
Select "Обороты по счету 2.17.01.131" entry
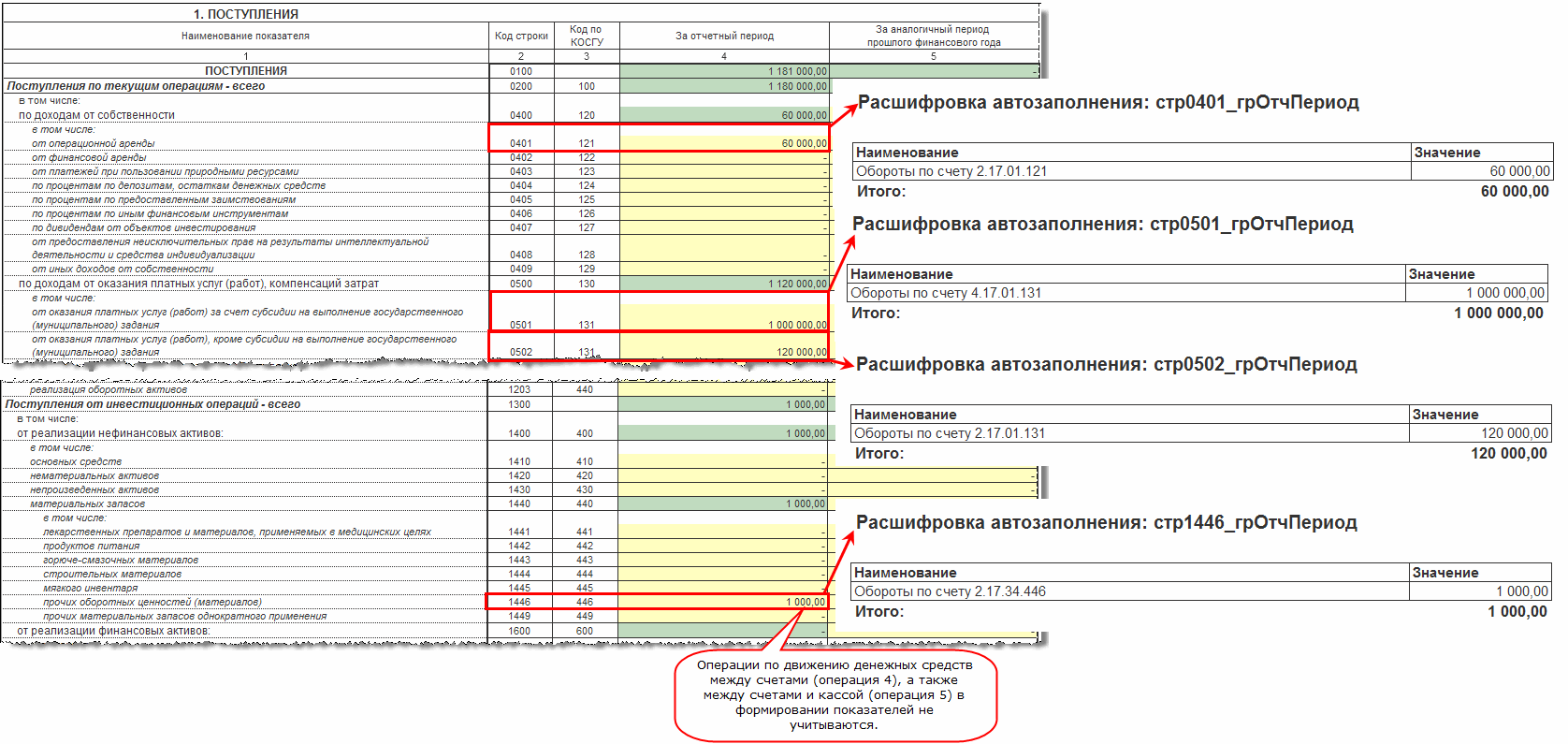pos(950,433)
